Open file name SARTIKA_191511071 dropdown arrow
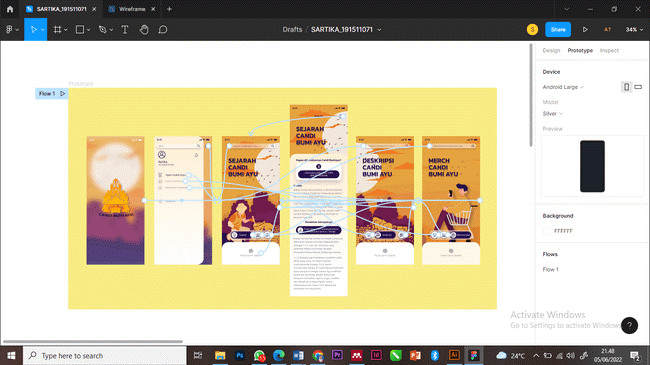650x365 pixels. (x=379, y=30)
